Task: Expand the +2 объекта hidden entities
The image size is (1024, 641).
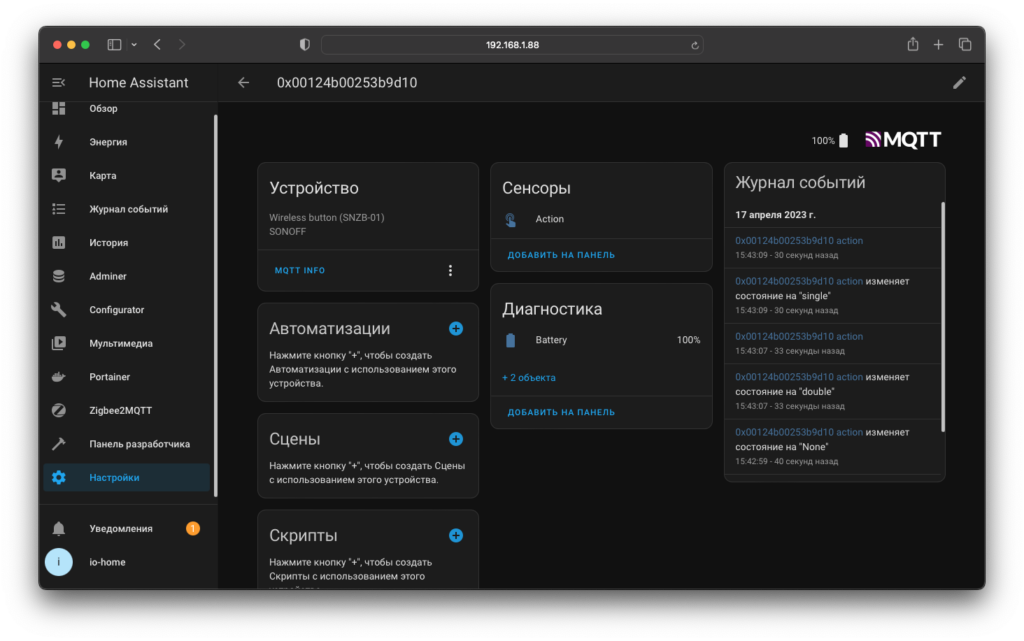Action: pyautogui.click(x=529, y=377)
